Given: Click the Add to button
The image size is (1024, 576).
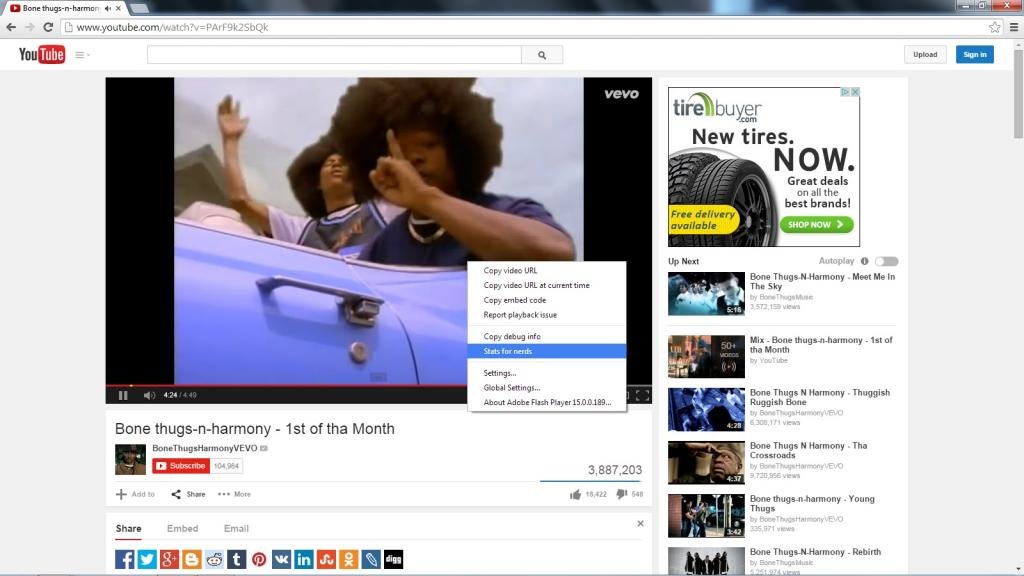Looking at the screenshot, I should (135, 494).
